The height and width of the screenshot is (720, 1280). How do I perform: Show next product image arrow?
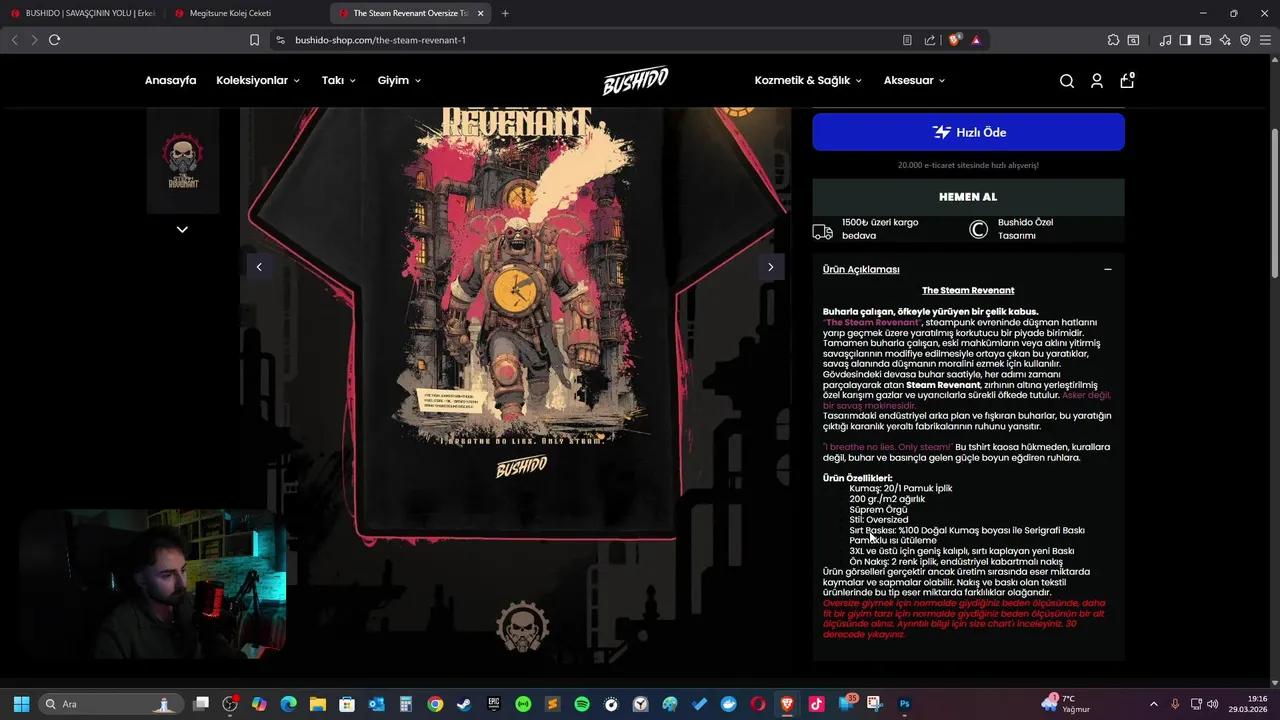coord(770,267)
